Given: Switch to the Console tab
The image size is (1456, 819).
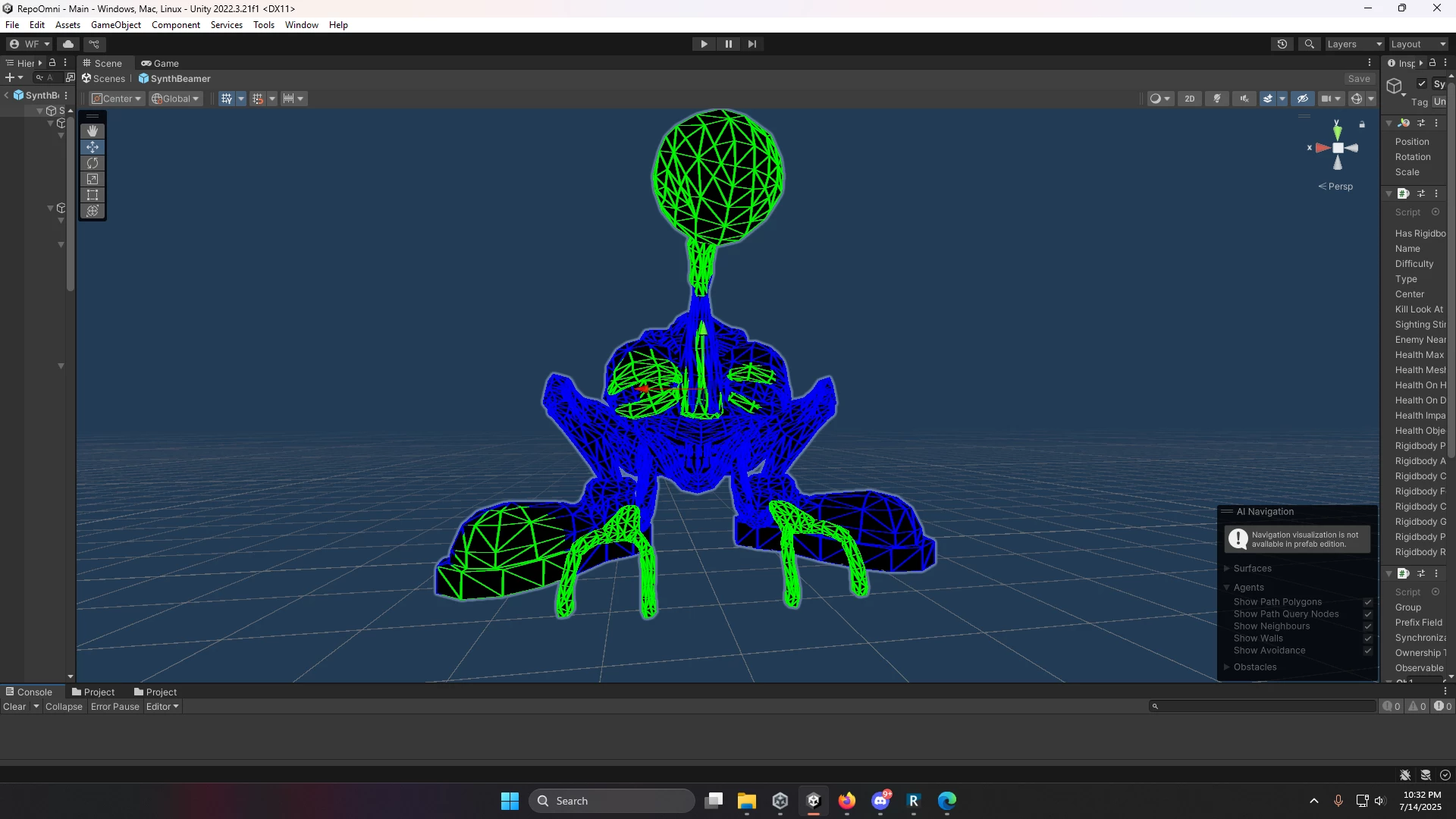Looking at the screenshot, I should point(29,692).
